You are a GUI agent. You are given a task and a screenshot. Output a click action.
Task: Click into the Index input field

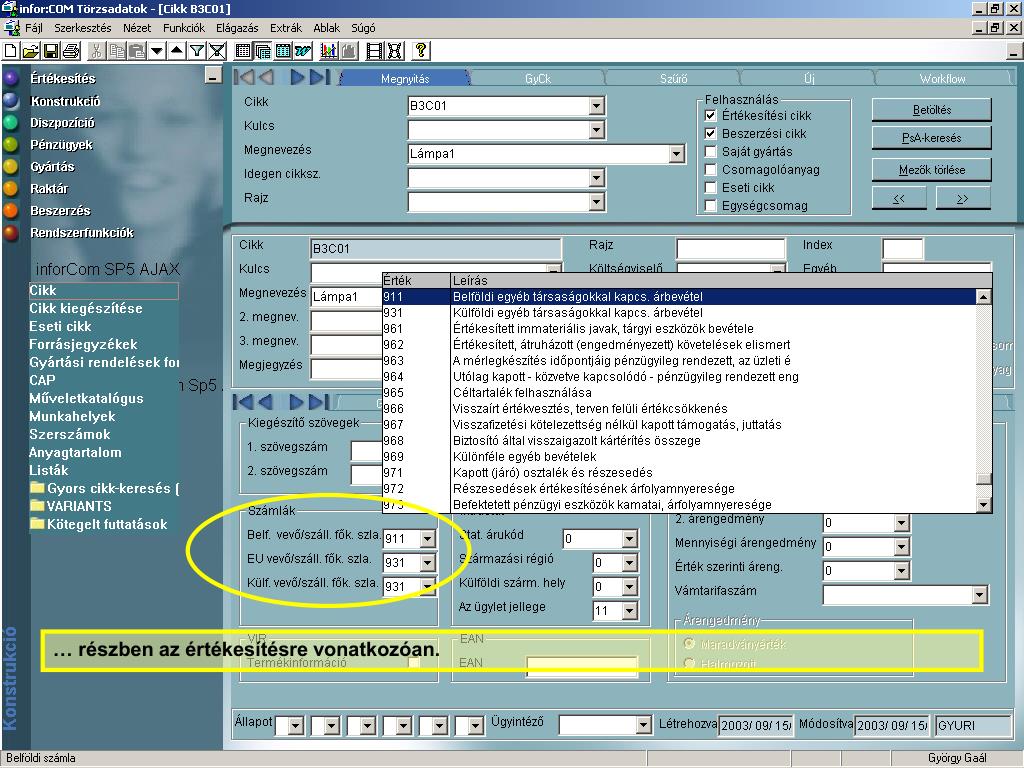coord(903,249)
